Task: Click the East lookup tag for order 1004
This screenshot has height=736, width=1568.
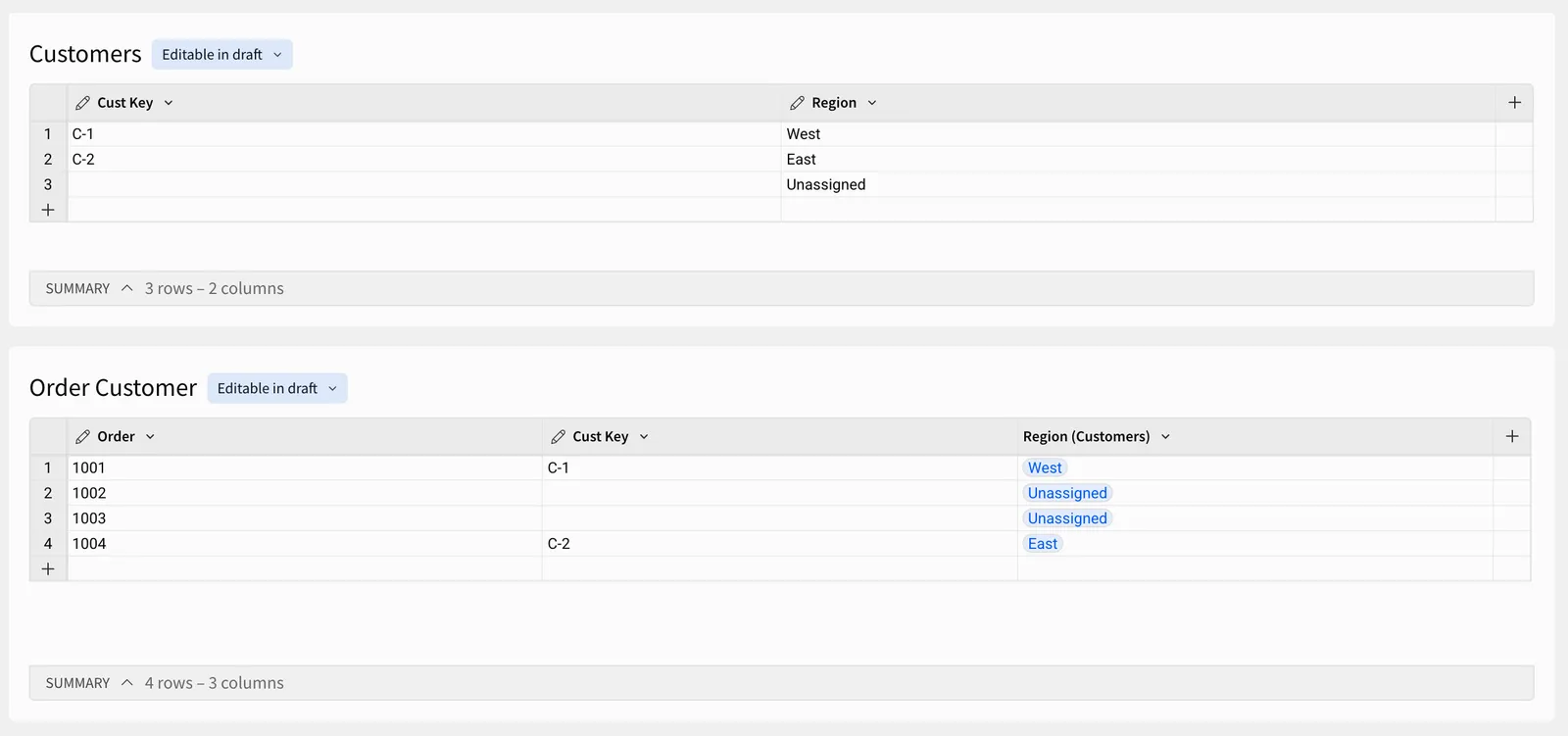Action: 1043,545
